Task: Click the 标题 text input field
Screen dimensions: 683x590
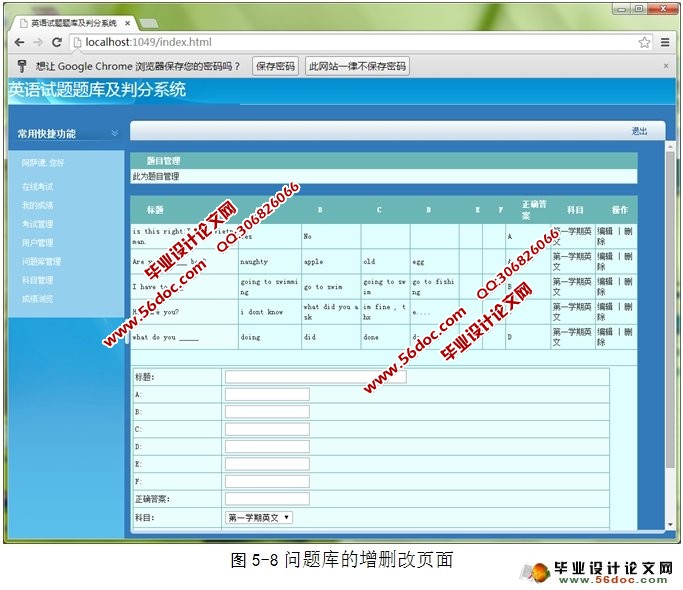Action: tap(315, 377)
